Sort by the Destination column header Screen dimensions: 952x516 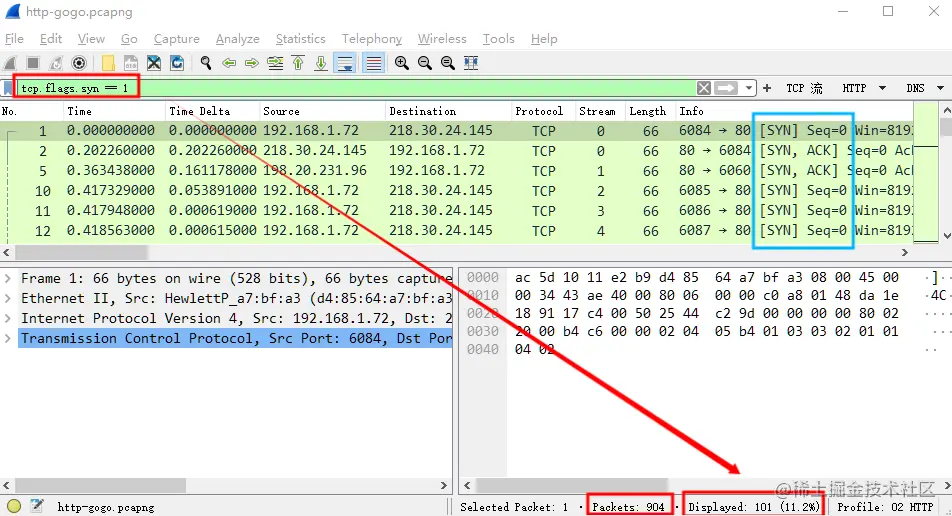pos(449,112)
